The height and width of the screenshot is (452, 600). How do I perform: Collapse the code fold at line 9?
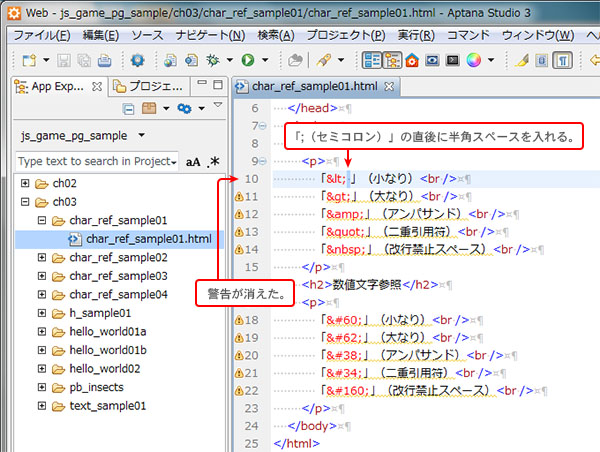tap(263, 161)
